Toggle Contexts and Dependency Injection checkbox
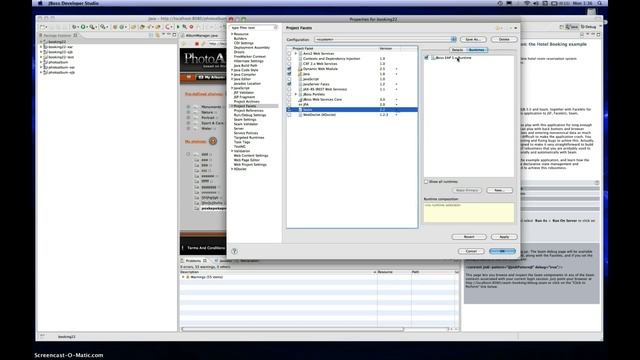Screen dimensions: 640x360 tap(289, 59)
